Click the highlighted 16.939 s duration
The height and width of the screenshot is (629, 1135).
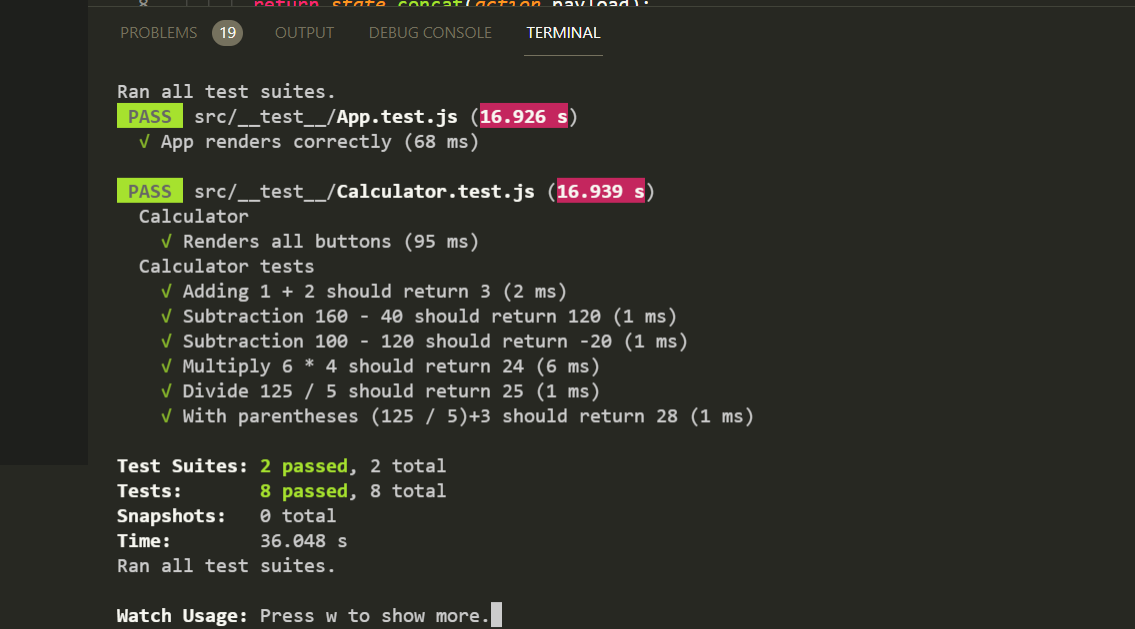pos(601,191)
